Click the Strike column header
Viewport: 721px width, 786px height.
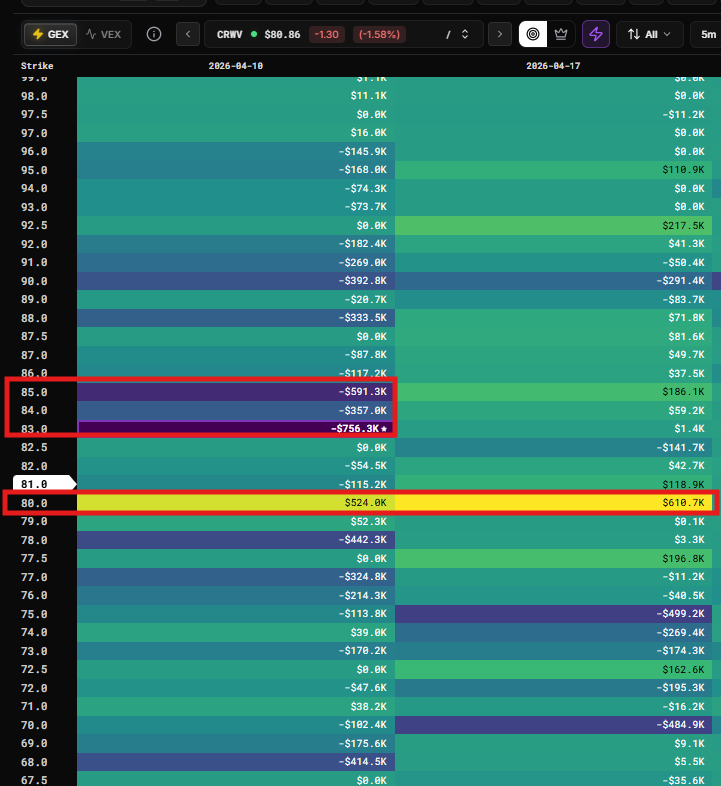37,66
